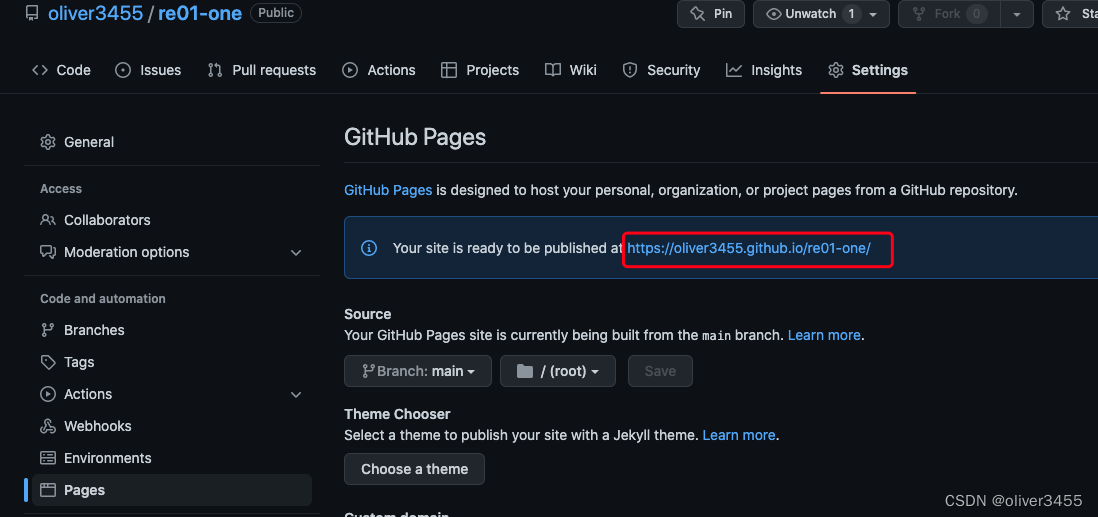Image resolution: width=1098 pixels, height=517 pixels.
Task: Click the Wiki book icon
Action: (553, 70)
